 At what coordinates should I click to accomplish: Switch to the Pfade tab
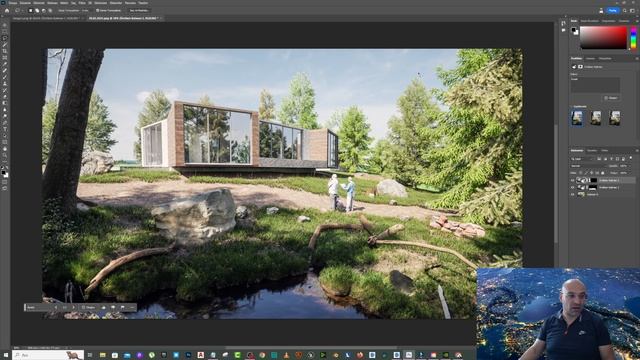pyautogui.click(x=604, y=151)
